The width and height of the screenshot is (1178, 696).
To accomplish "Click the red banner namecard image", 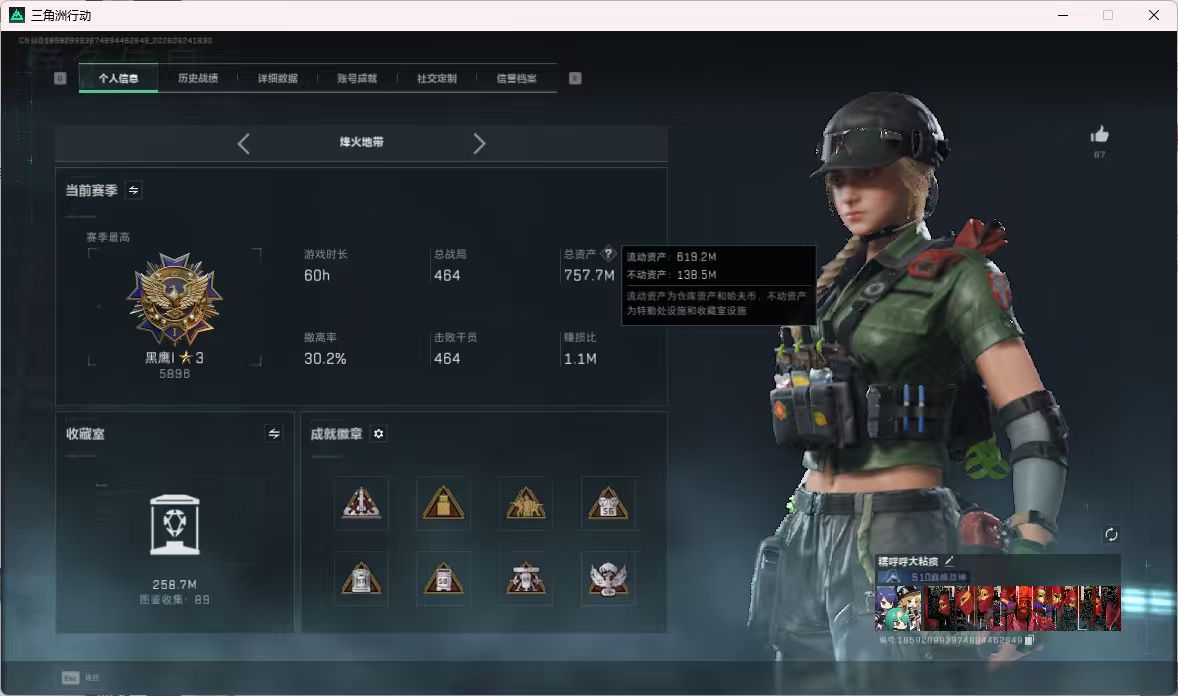I will (1022, 608).
